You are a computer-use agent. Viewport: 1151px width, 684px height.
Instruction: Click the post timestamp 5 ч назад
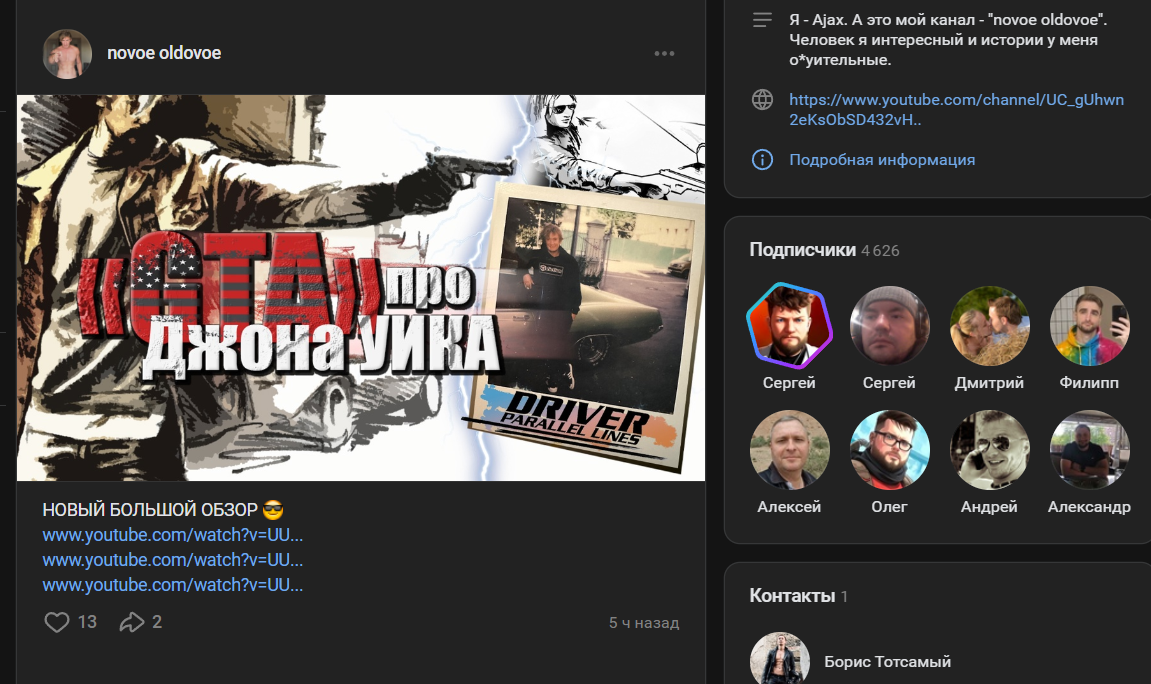[644, 623]
